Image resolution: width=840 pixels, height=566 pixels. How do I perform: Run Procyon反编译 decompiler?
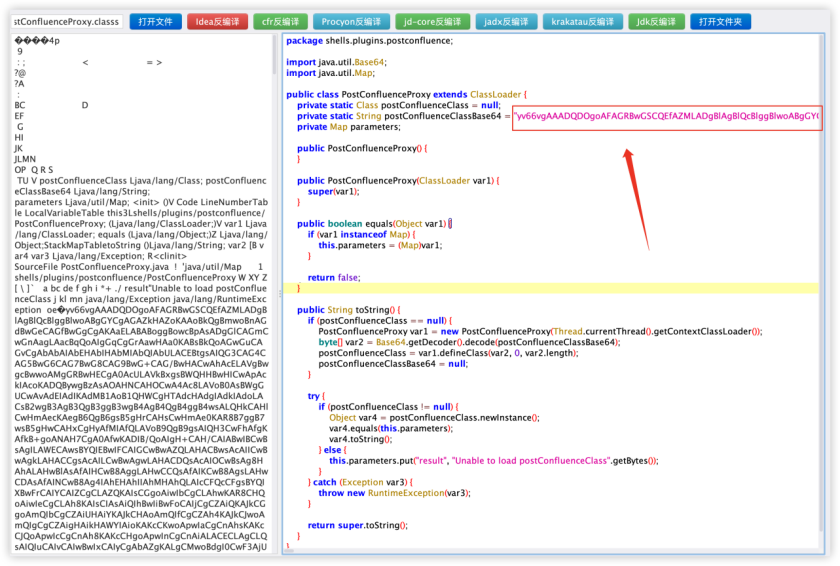coord(351,21)
